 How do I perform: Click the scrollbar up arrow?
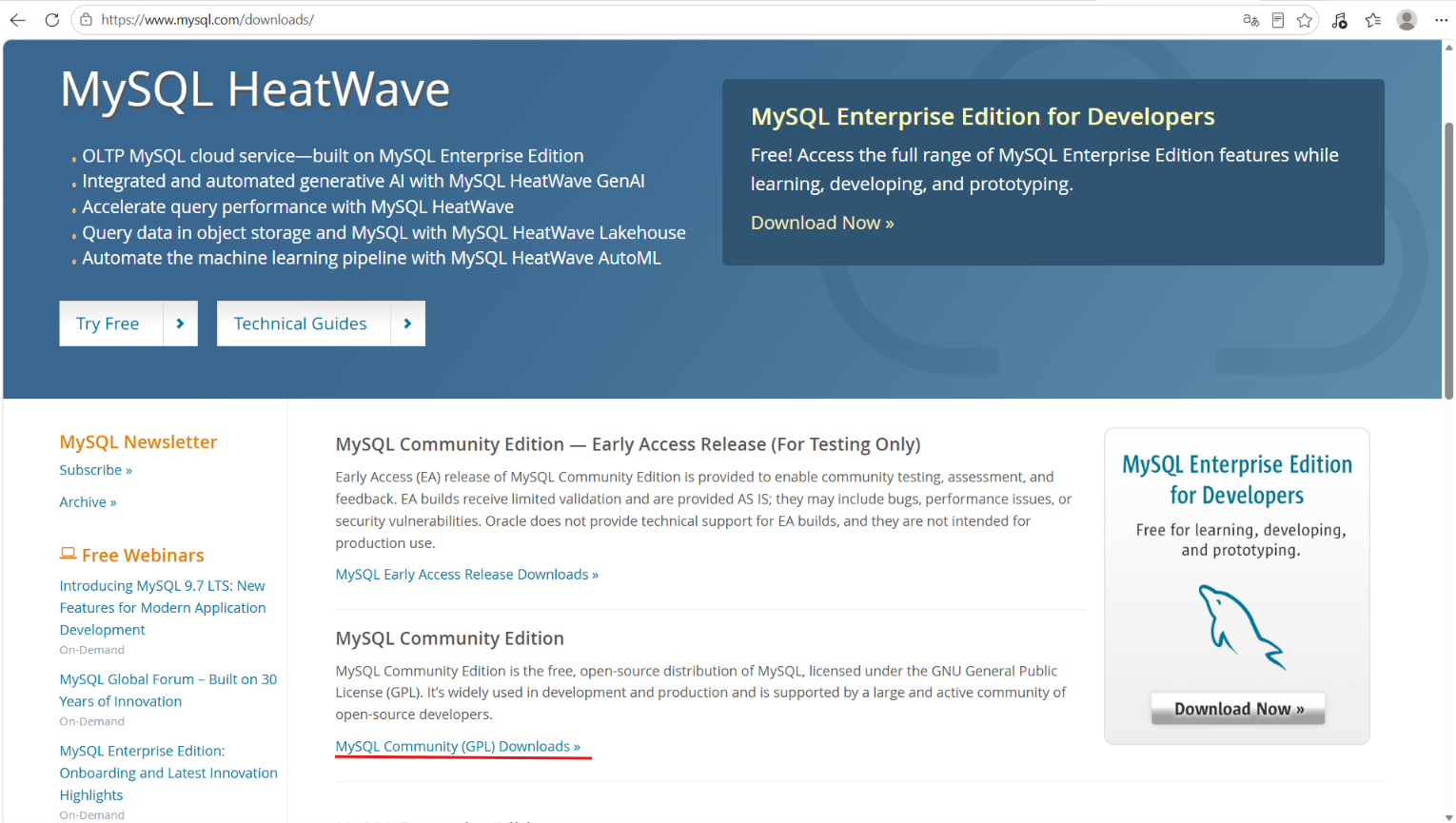(x=1449, y=47)
